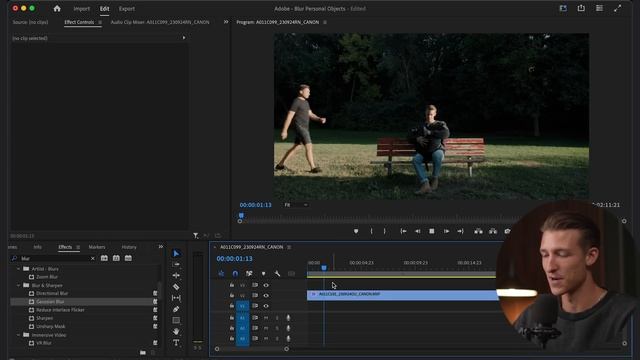640x360 pixels.
Task: Click the Quick Export share icon
Action: tap(581, 8)
